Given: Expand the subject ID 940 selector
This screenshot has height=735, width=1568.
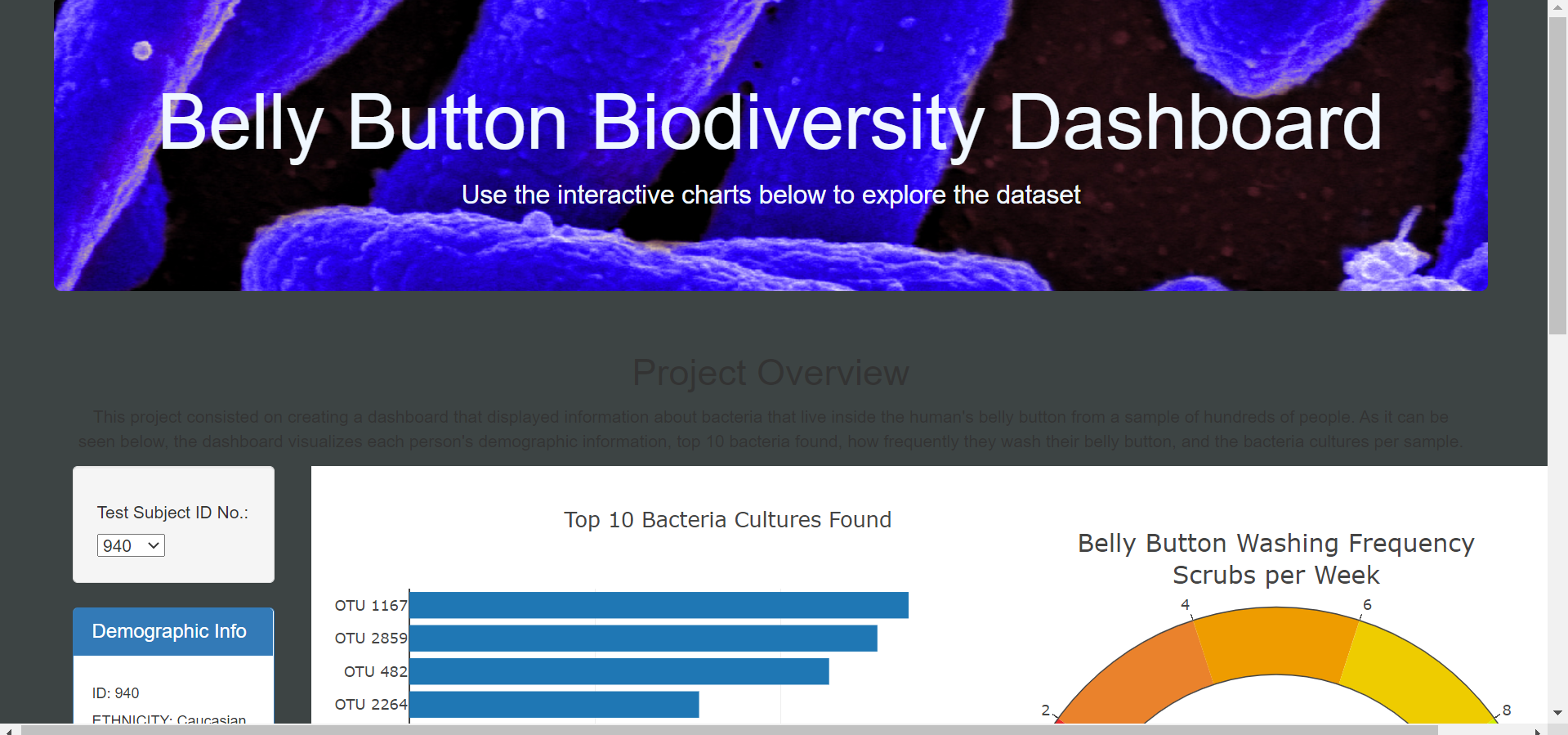Looking at the screenshot, I should click(130, 545).
